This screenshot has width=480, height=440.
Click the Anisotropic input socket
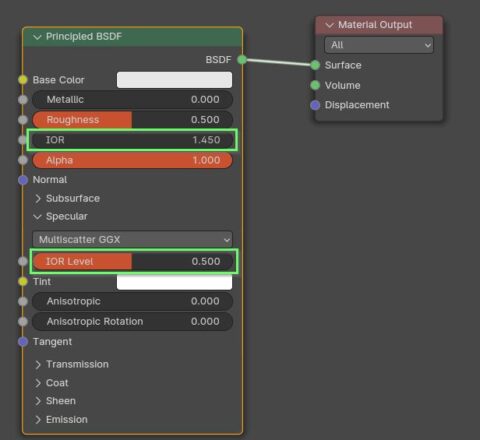click(x=23, y=301)
